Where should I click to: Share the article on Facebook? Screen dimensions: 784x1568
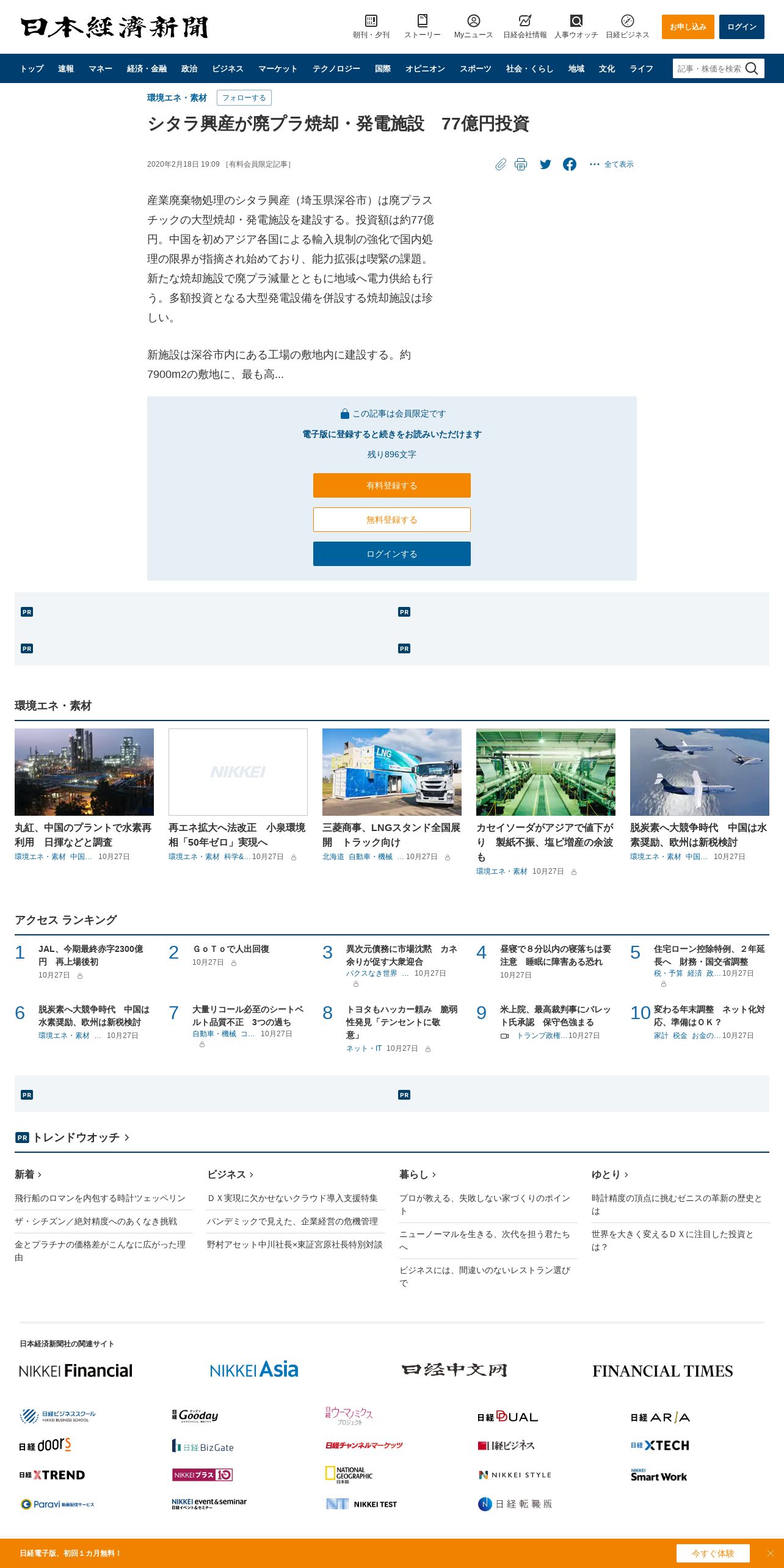tap(570, 164)
